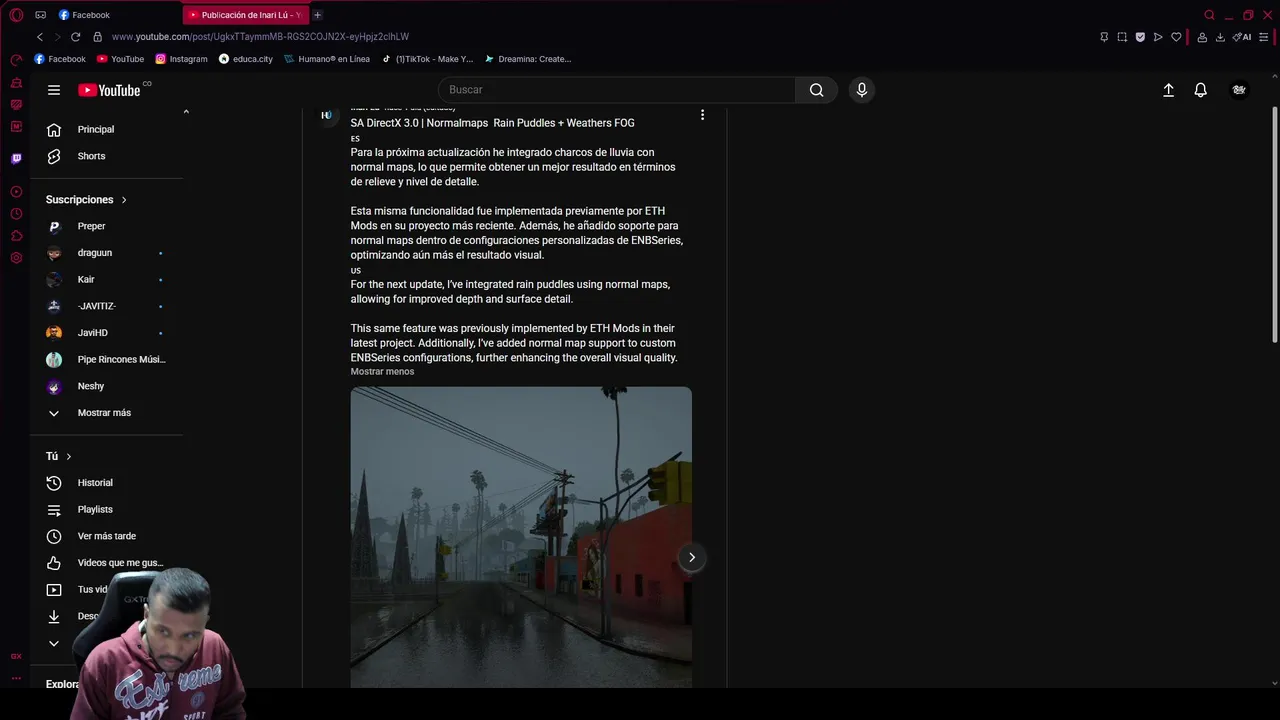Open the Humano en Línea bookmark
Viewport: 1280px width, 720px height.
(327, 59)
